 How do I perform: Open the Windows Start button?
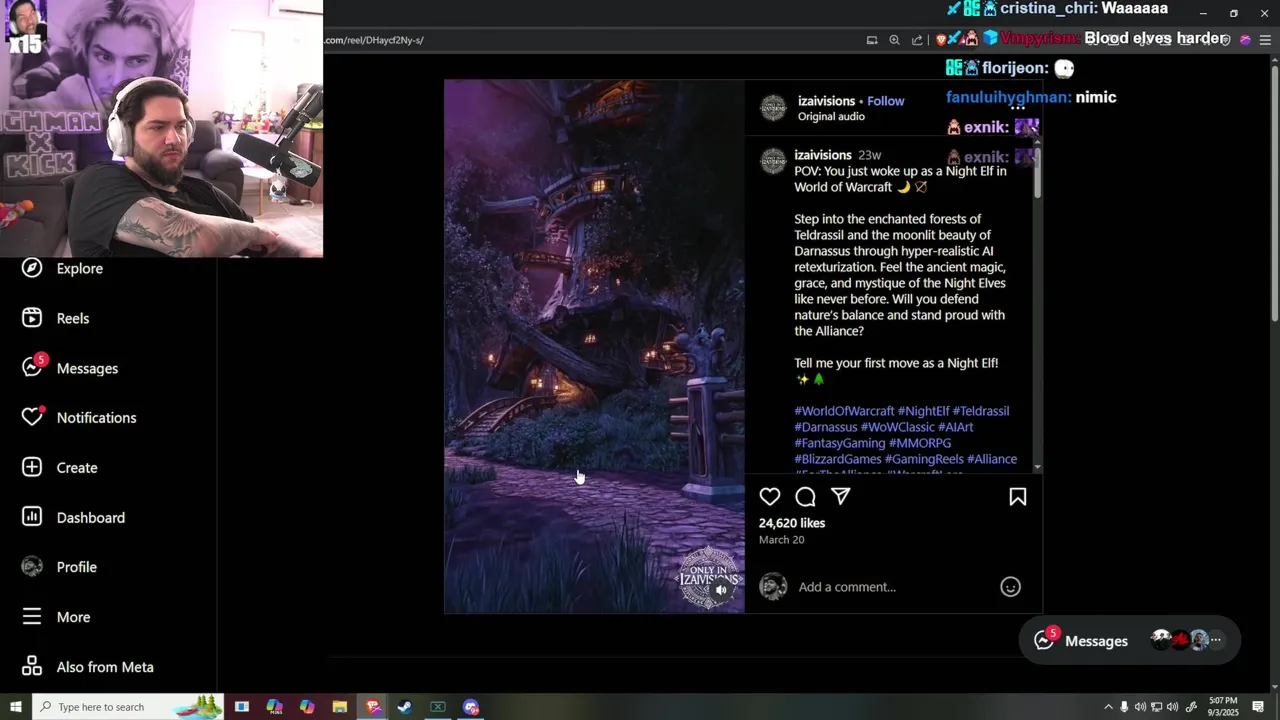[x=16, y=707]
